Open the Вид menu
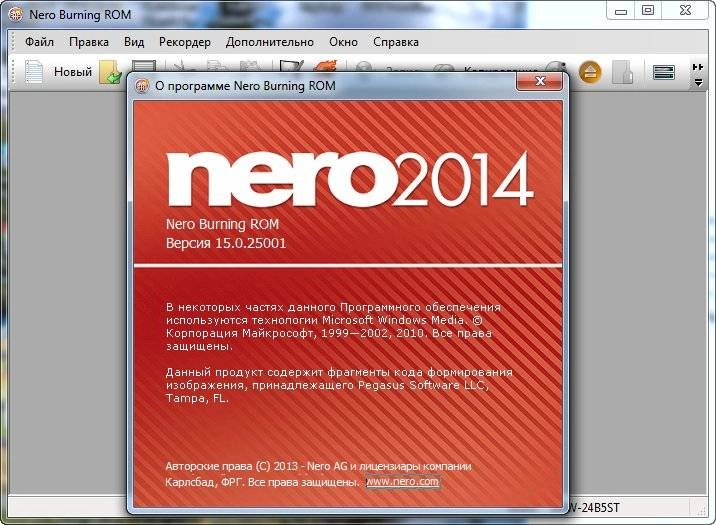 pyautogui.click(x=134, y=42)
